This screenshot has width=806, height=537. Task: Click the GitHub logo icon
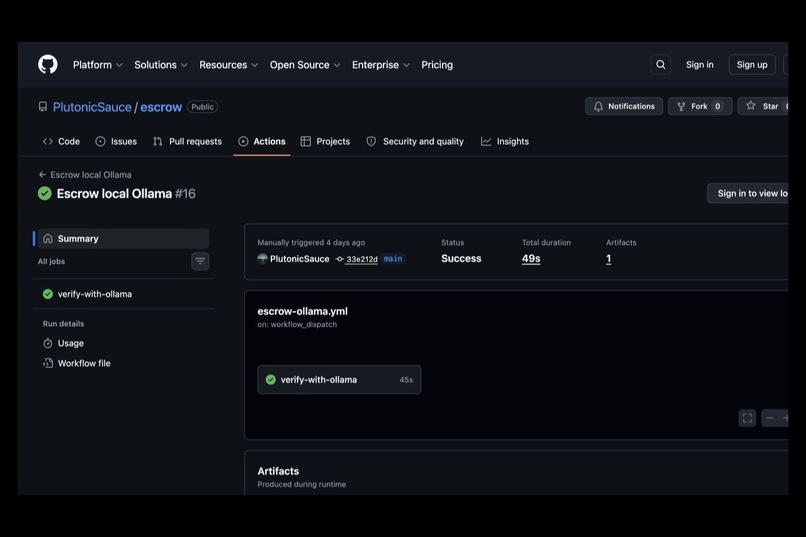tap(48, 65)
